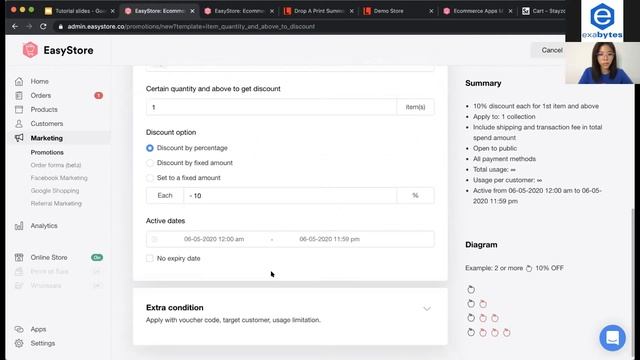The height and width of the screenshot is (360, 640).
Task: Toggle Online Store On badge
Action: point(97,258)
